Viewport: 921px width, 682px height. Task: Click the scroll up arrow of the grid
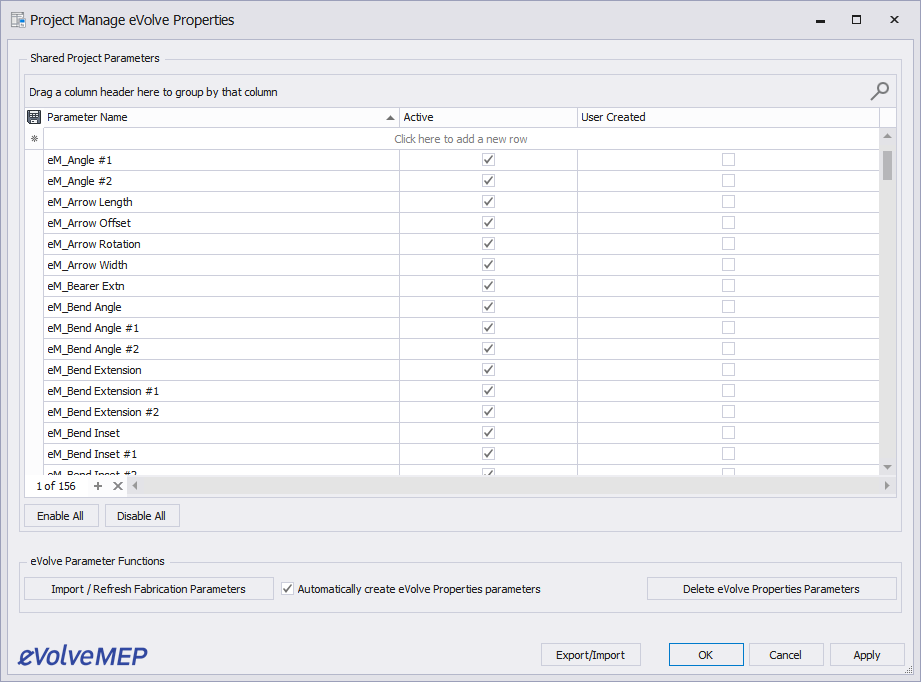pyautogui.click(x=888, y=136)
